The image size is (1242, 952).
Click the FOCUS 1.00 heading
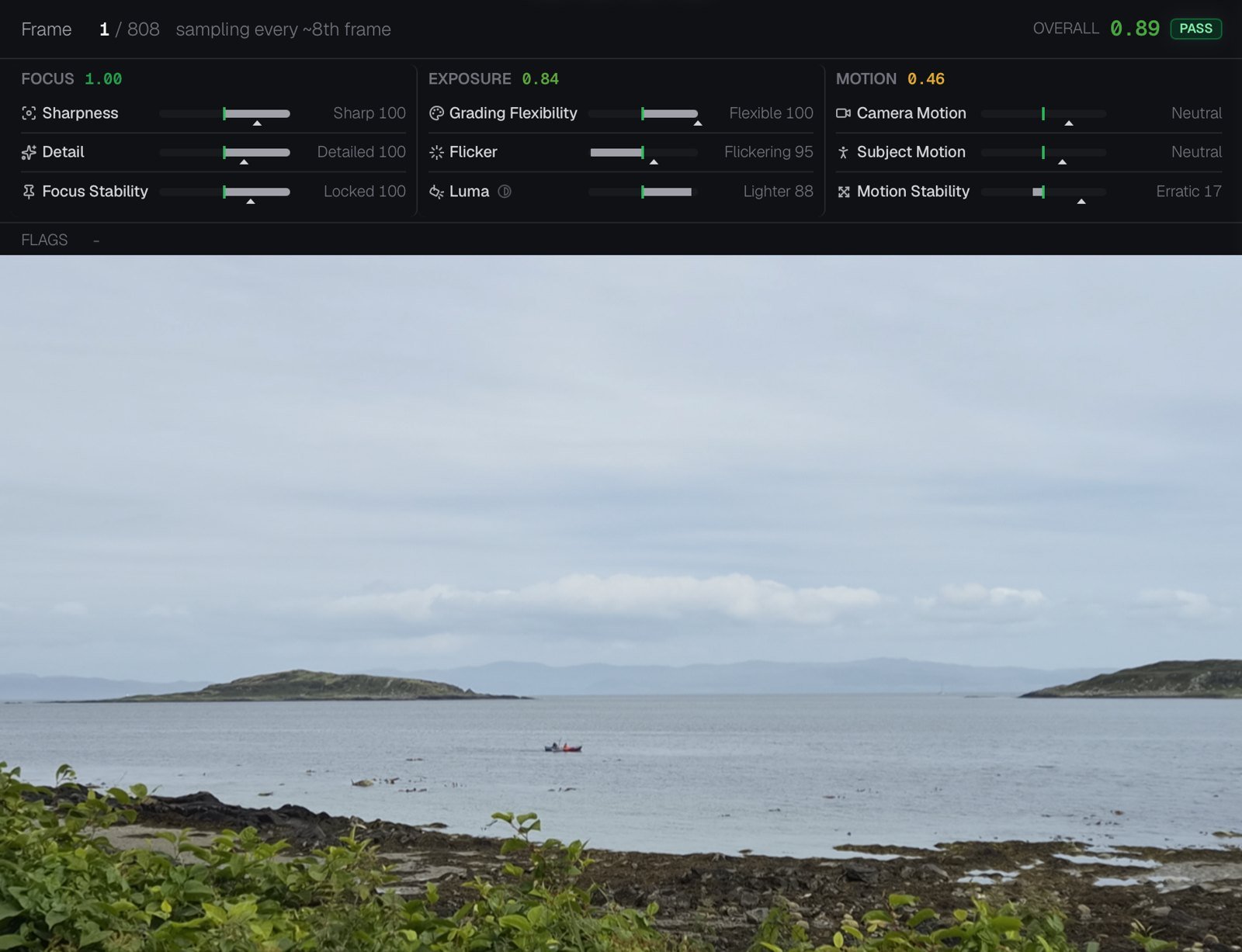[71, 79]
